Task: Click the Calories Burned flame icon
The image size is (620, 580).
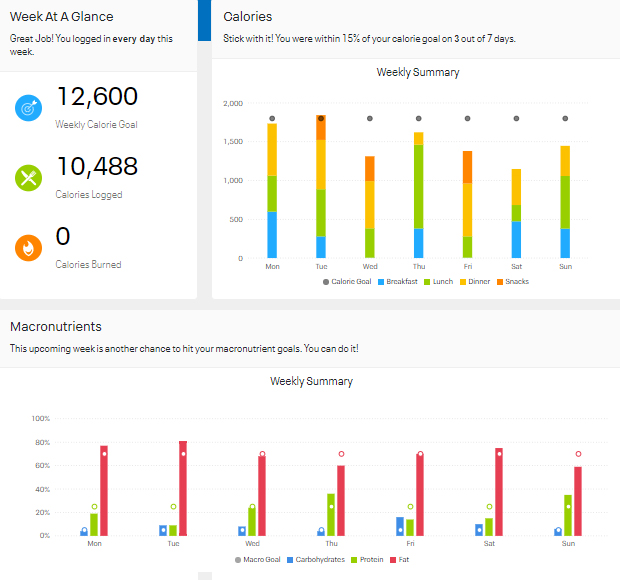Action: click(x=28, y=248)
